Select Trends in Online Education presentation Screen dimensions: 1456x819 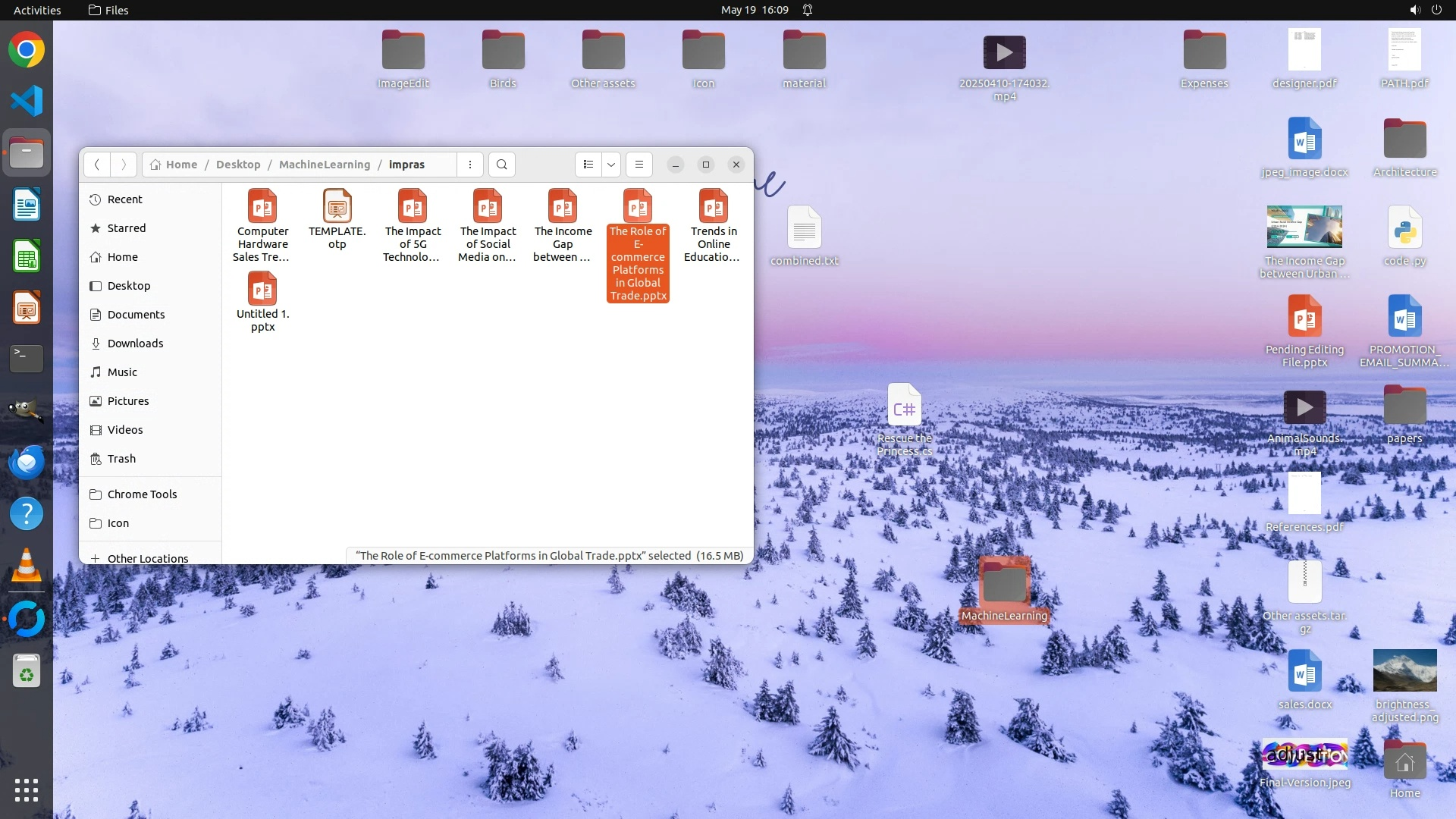click(713, 225)
